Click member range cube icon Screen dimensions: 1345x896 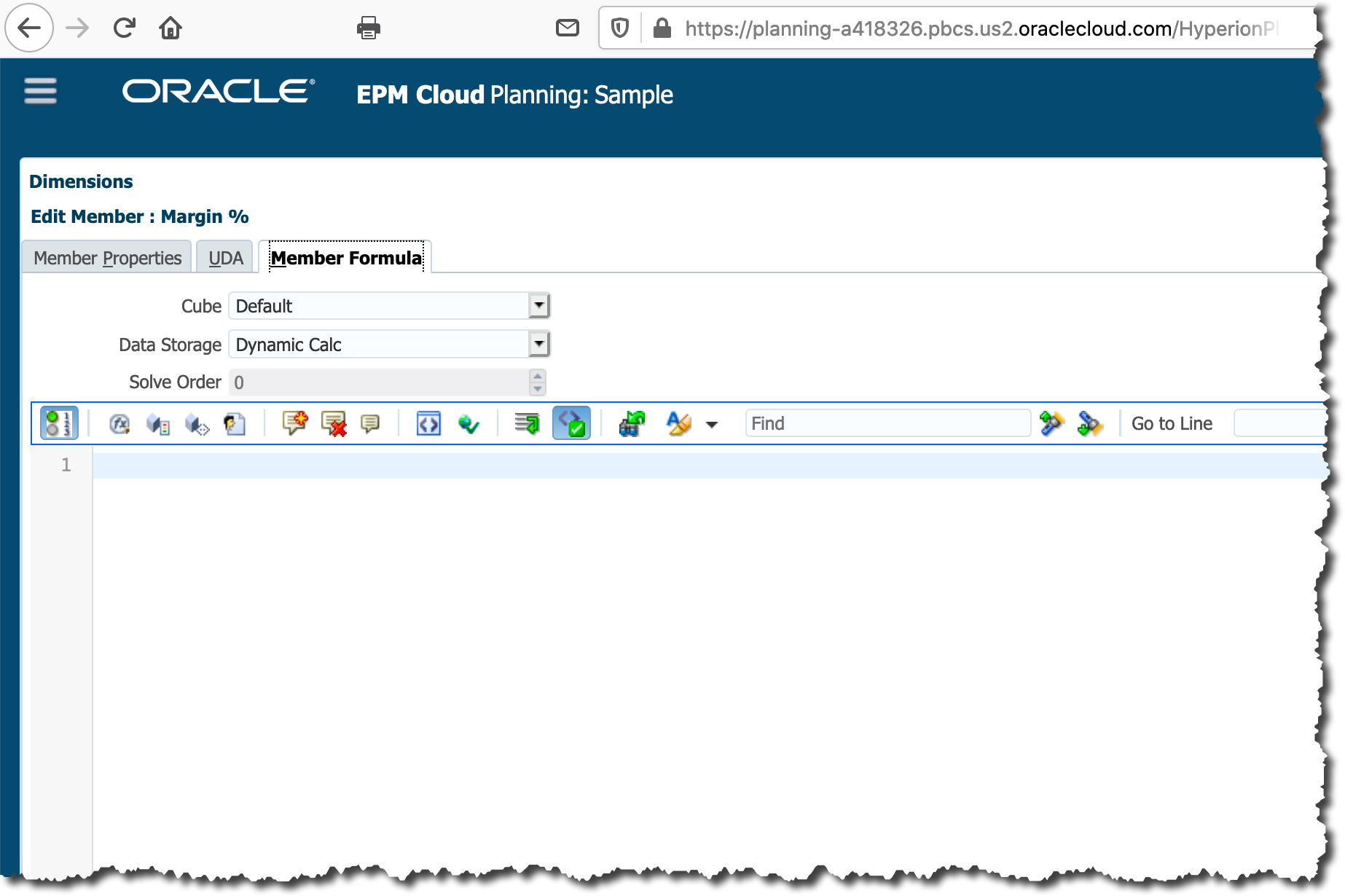click(197, 423)
